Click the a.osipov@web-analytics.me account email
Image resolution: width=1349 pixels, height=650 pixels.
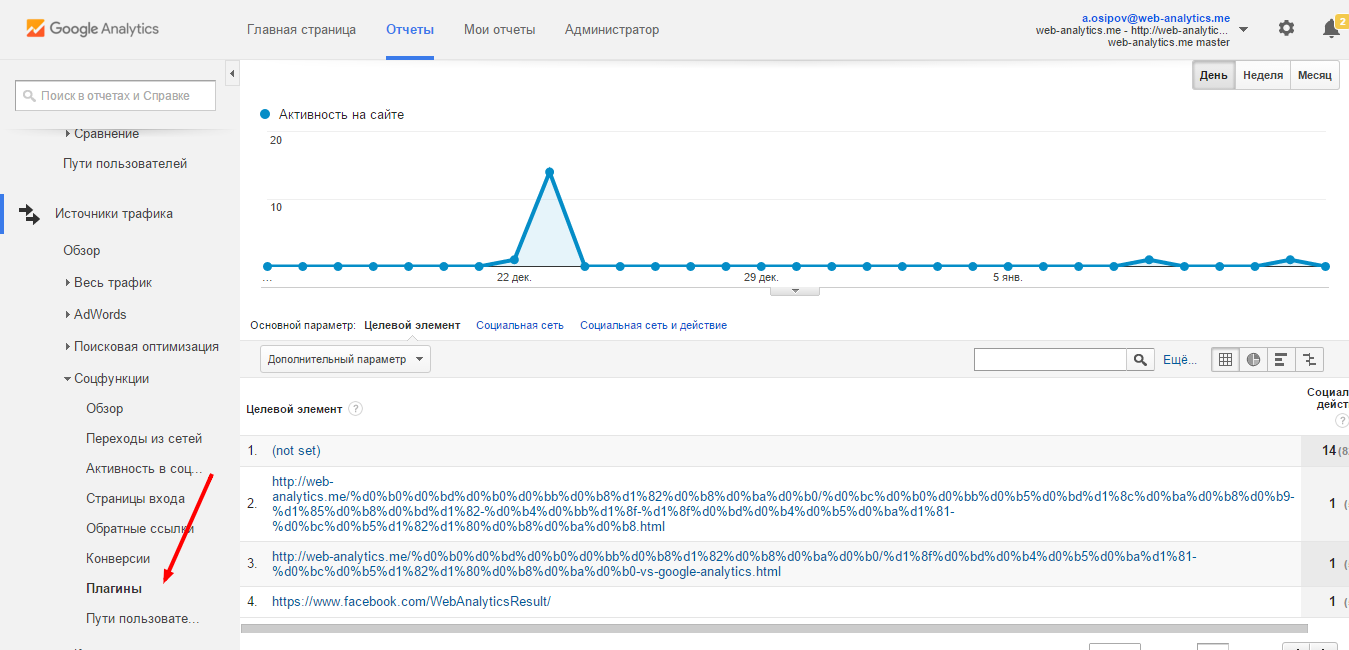pos(1155,18)
